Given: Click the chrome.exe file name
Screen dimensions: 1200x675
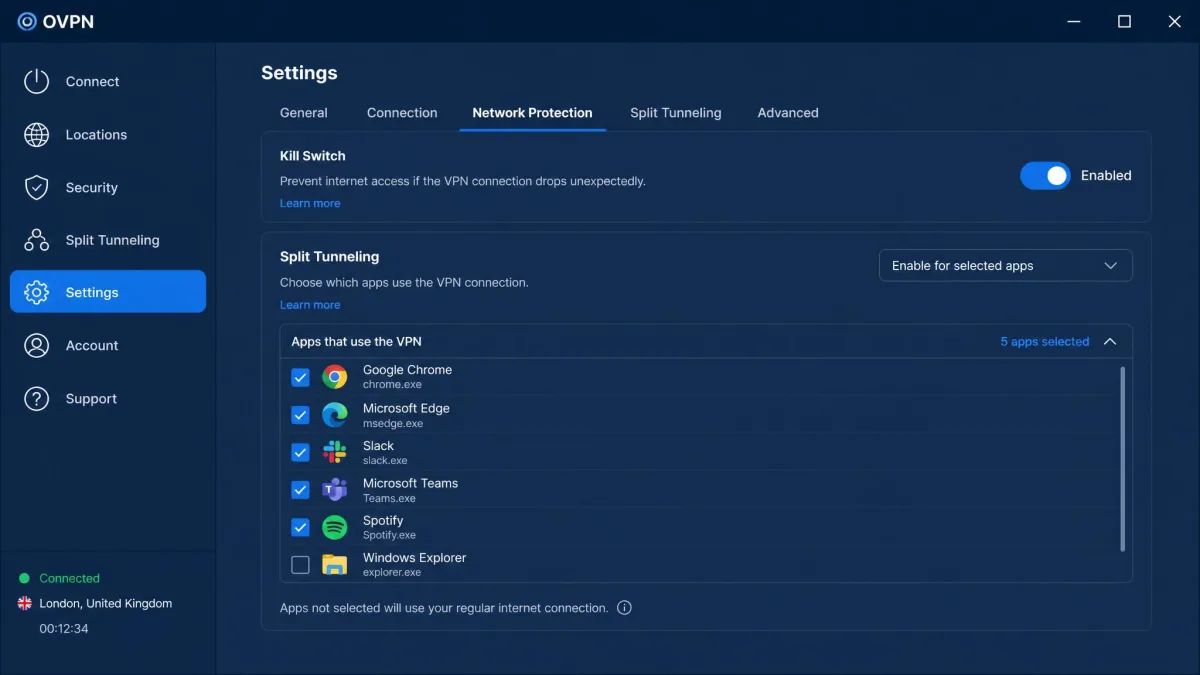Looking at the screenshot, I should coord(392,385).
